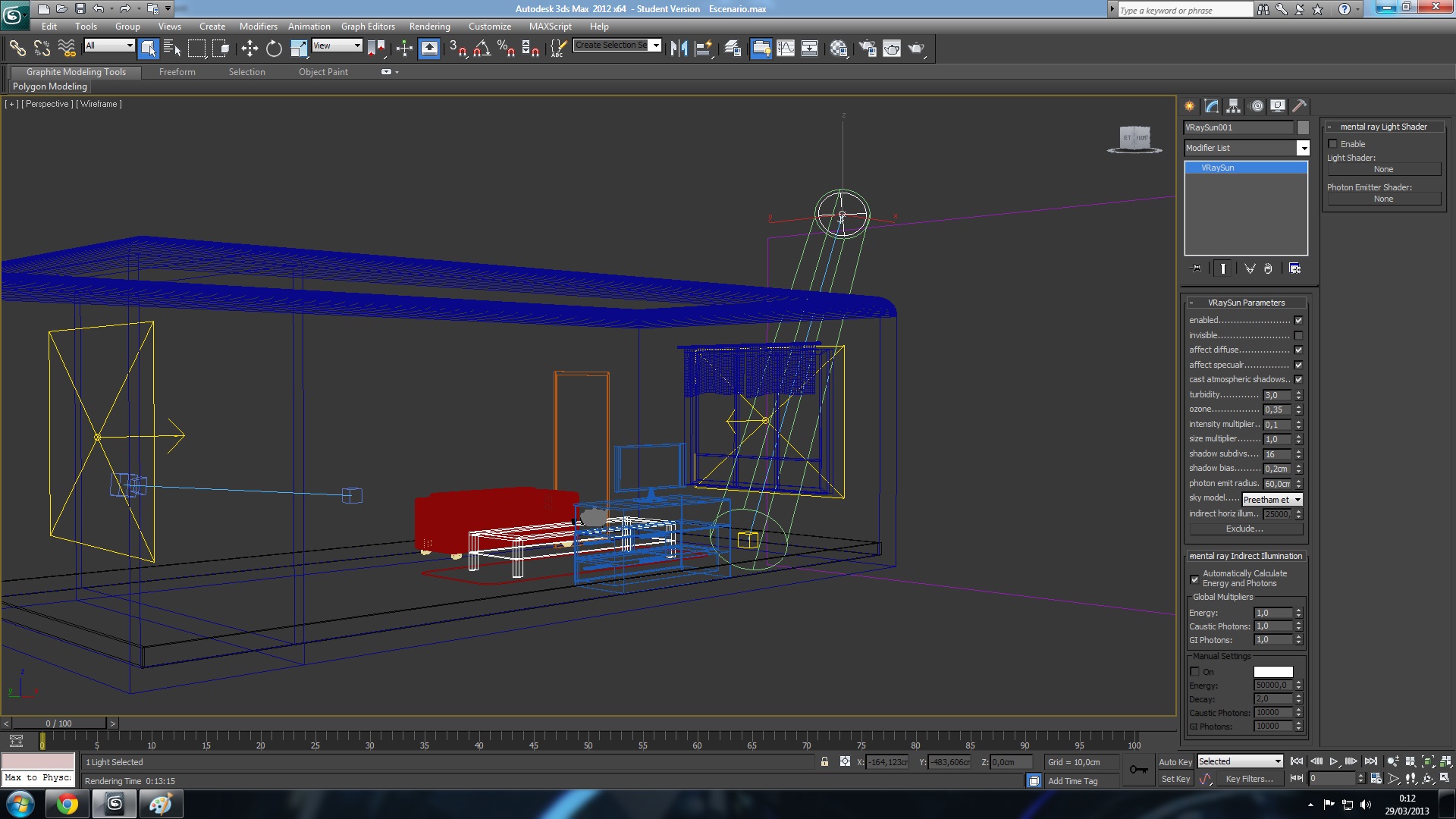This screenshot has width=1456, height=819.
Task: Open the Hierarchy command panel tab
Action: (1234, 106)
